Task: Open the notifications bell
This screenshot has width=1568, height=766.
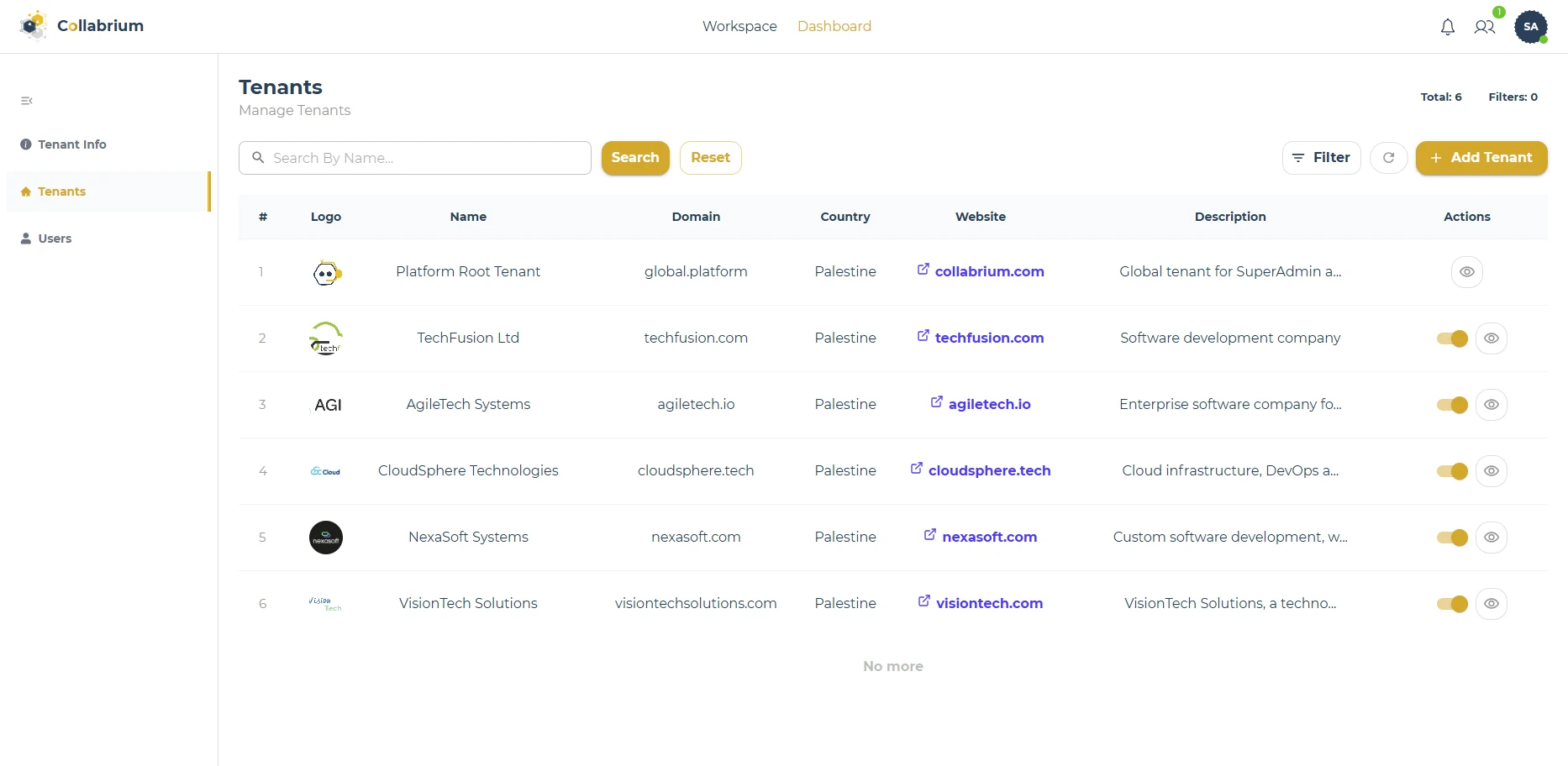Action: pos(1448,27)
